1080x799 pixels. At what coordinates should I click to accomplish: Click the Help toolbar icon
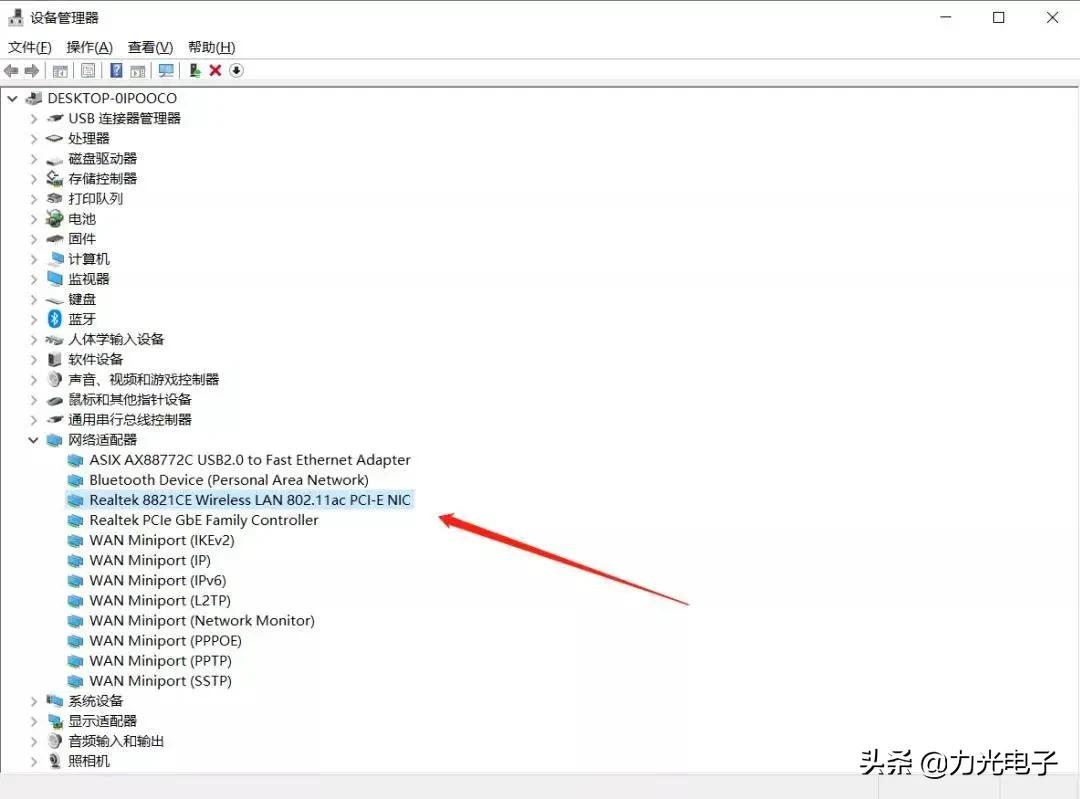click(x=117, y=70)
